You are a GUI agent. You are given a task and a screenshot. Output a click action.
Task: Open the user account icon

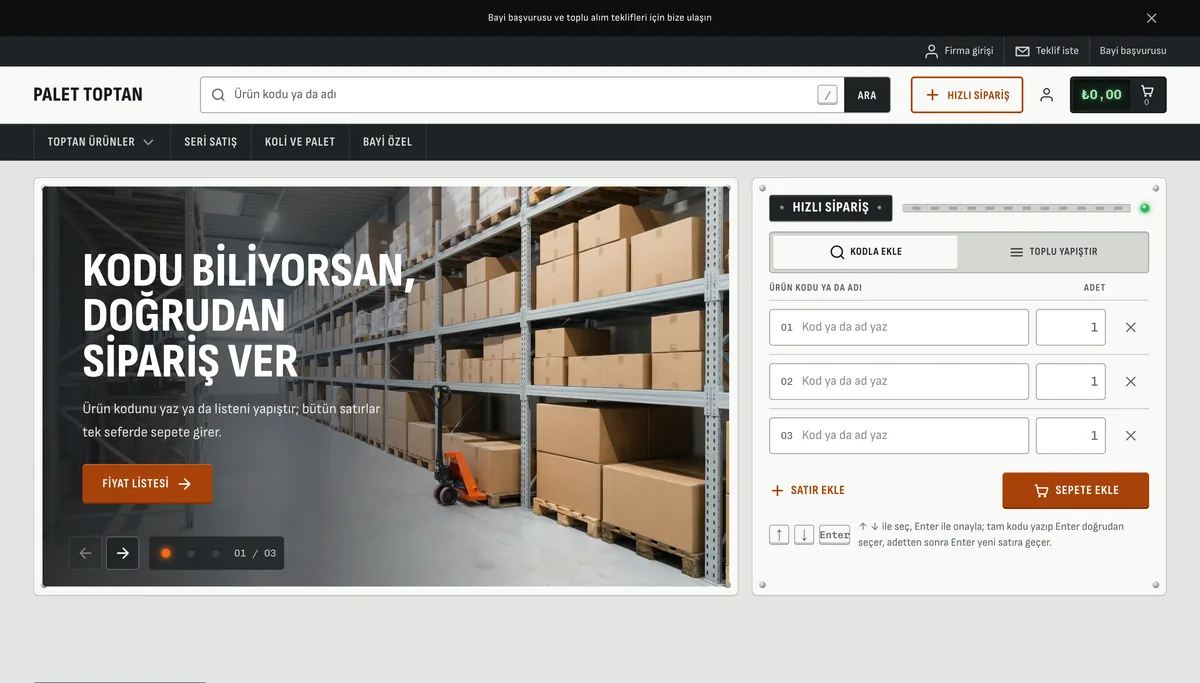(1046, 95)
